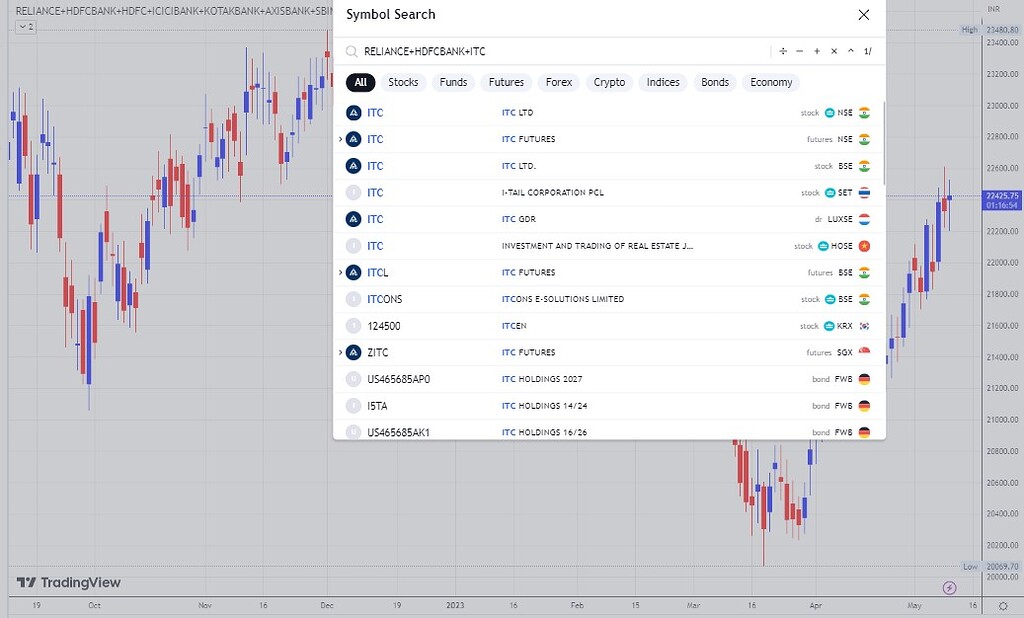
Task: Click Vietnam flag in HOSE row
Action: point(864,246)
